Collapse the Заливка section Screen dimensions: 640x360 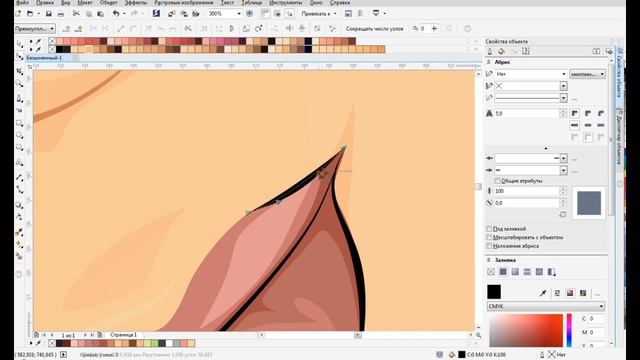point(489,260)
